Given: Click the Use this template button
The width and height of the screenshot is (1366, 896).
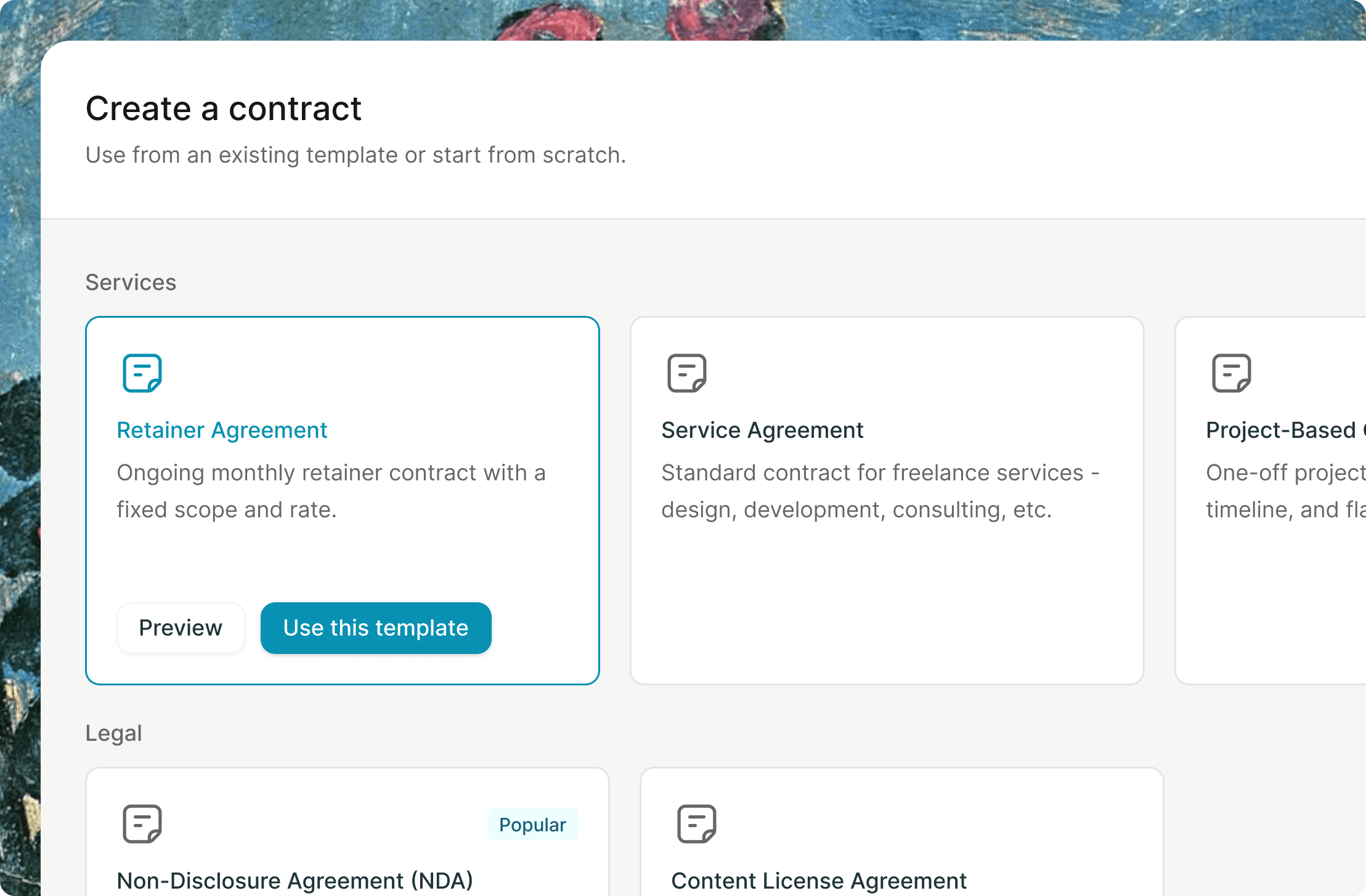Looking at the screenshot, I should (376, 628).
